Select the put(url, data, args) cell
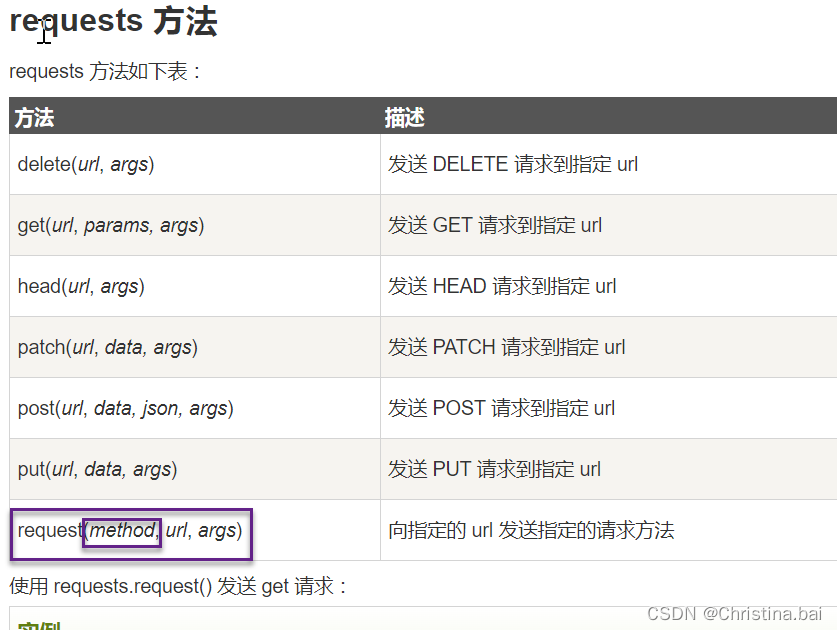Image resolution: width=837 pixels, height=630 pixels. [x=195, y=469]
